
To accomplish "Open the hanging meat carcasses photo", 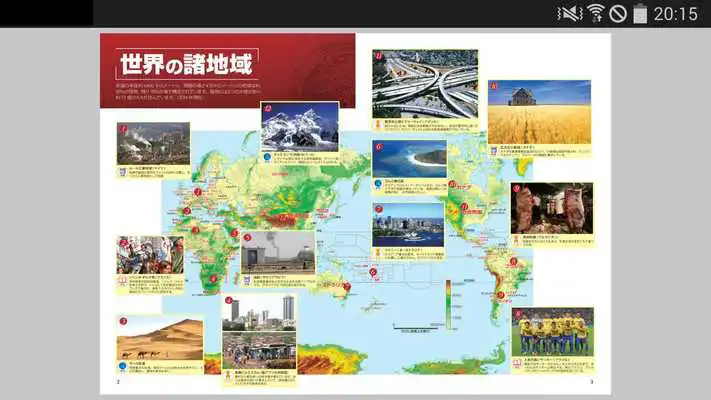I will pos(552,208).
